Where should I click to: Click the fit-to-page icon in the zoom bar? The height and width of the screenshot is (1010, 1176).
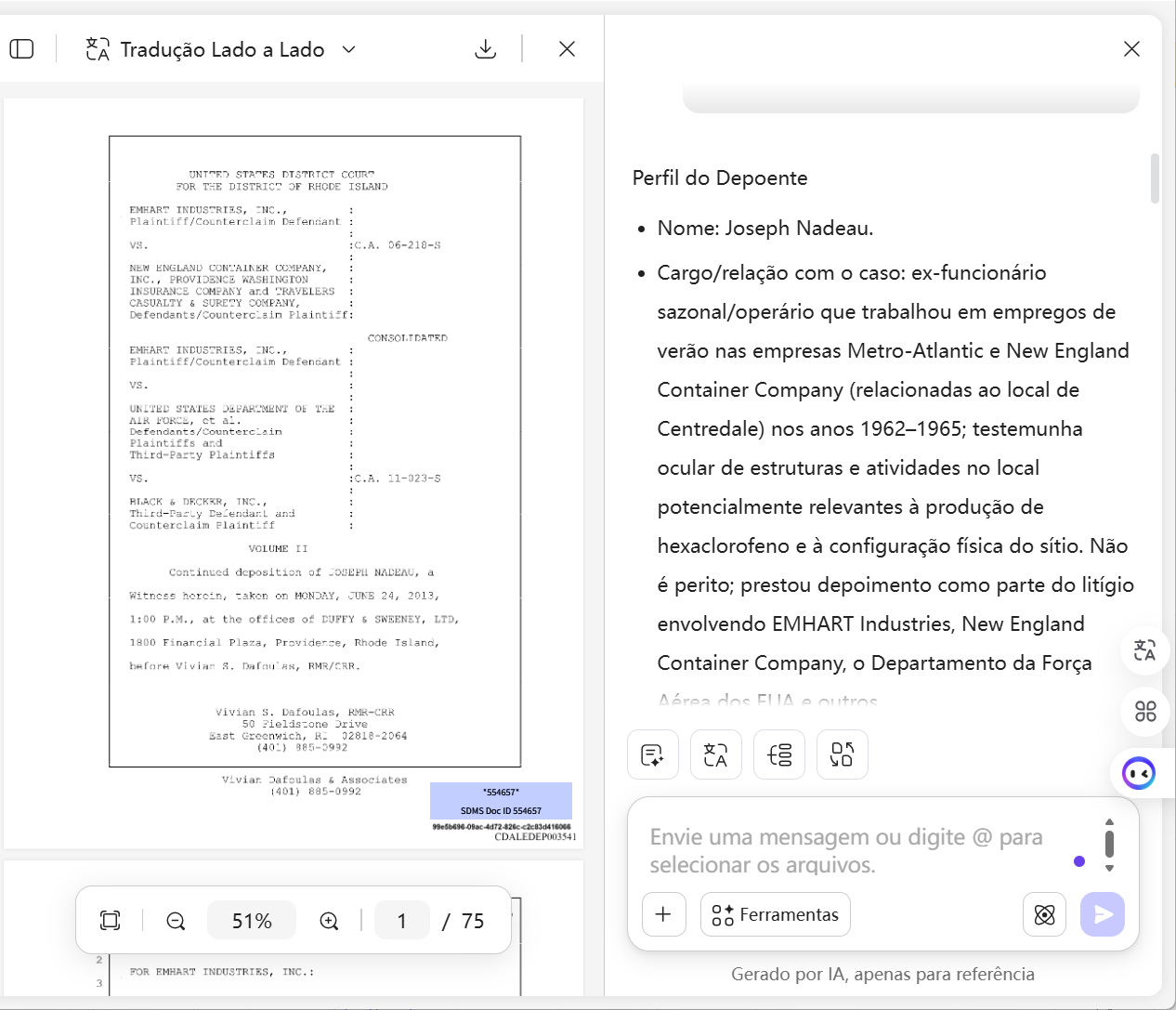pyautogui.click(x=110, y=921)
